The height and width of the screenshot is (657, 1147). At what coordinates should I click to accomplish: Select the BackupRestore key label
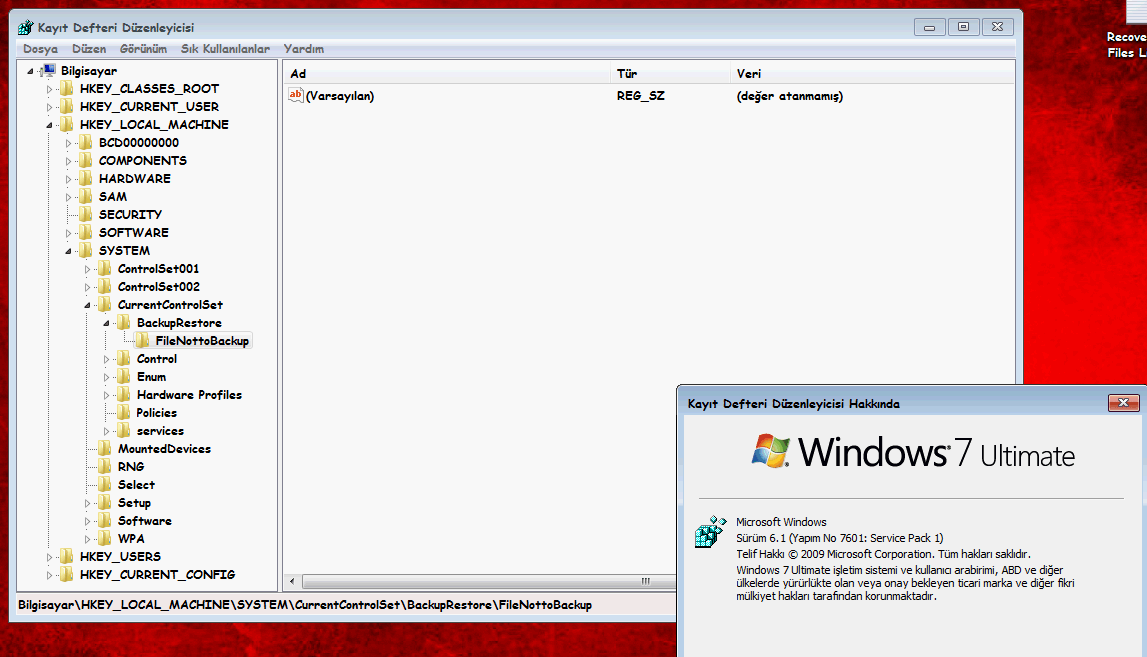[179, 323]
